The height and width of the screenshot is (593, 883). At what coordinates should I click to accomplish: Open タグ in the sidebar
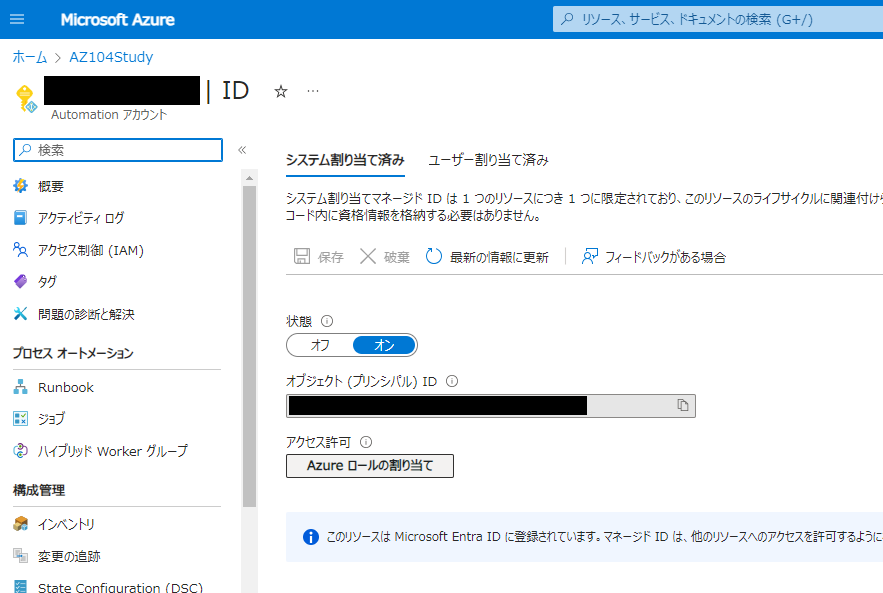pyautogui.click(x=47, y=282)
